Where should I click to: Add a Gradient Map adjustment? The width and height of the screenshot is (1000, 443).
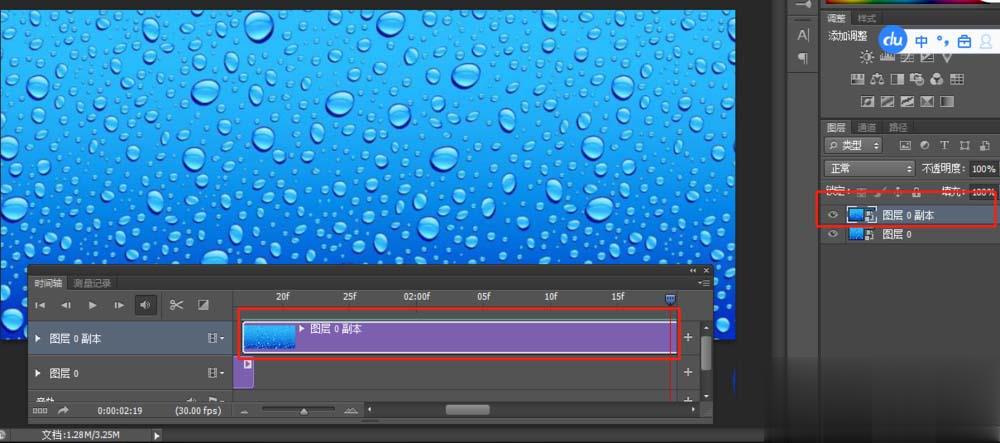947,101
